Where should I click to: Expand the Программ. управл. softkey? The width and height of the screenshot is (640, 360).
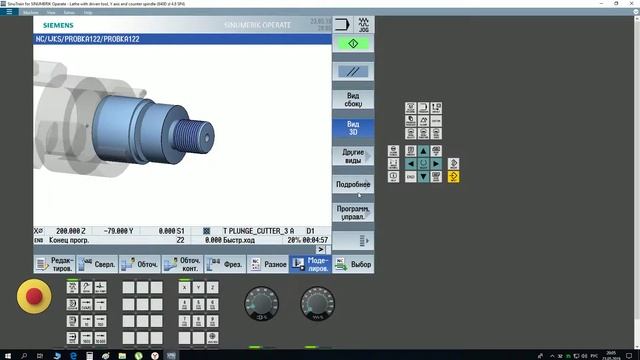tap(353, 213)
